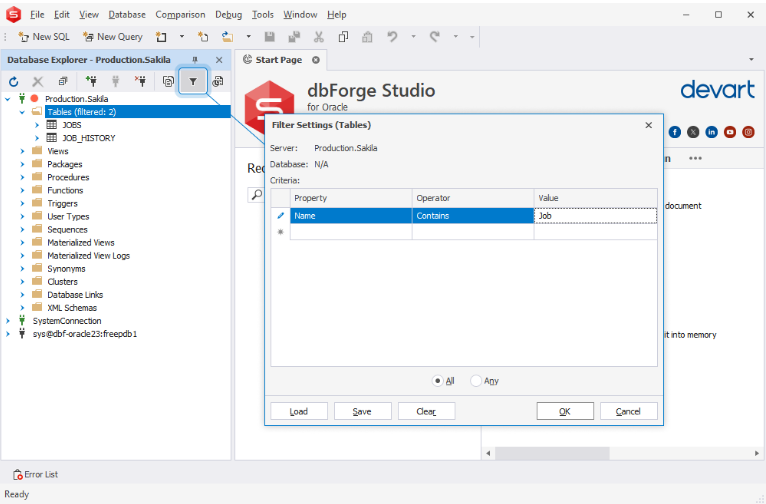Click the Contains operator cell
766x504 pixels.
pyautogui.click(x=473, y=215)
